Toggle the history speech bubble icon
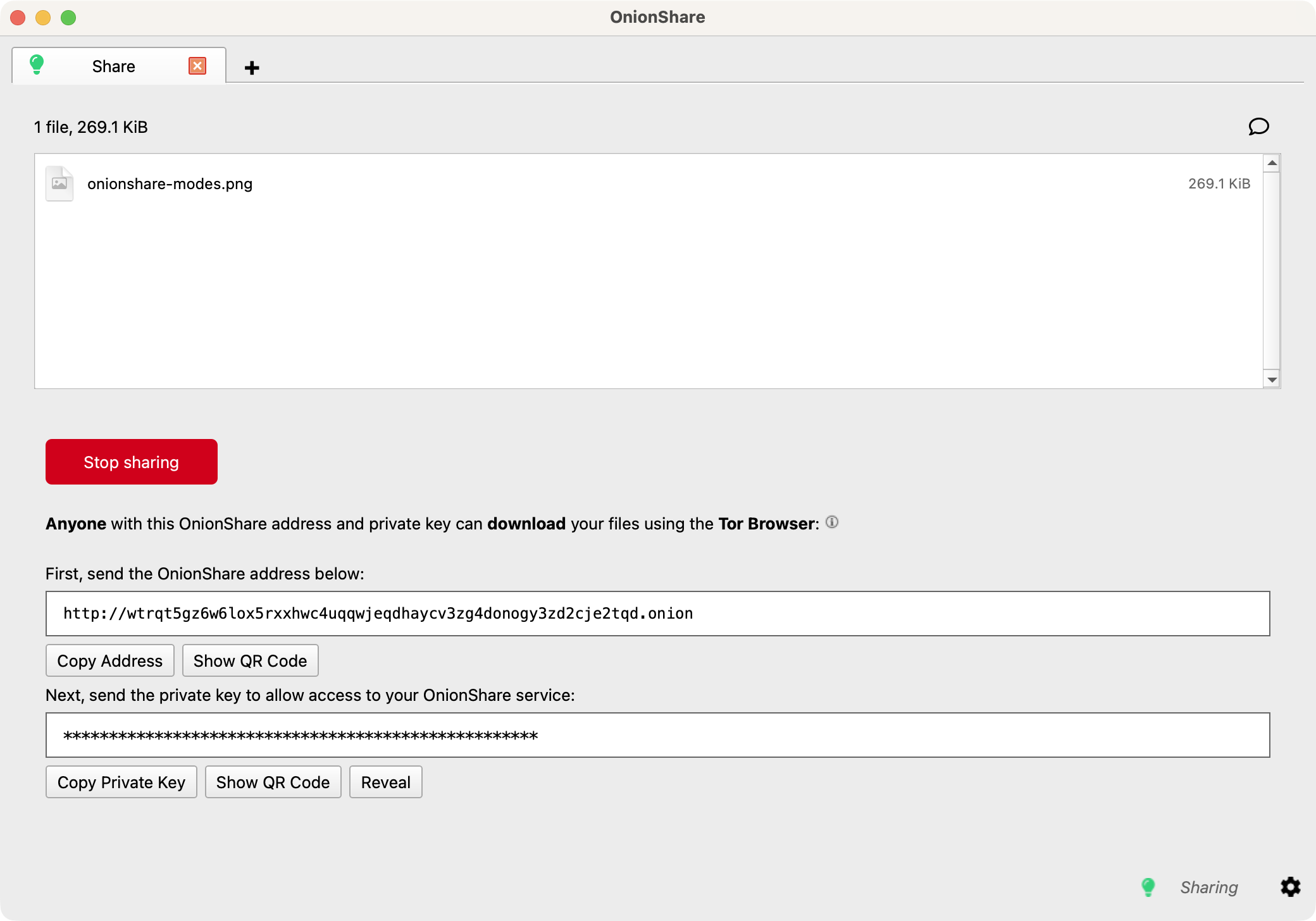Screen dimensions: 1316x921 click(1258, 127)
